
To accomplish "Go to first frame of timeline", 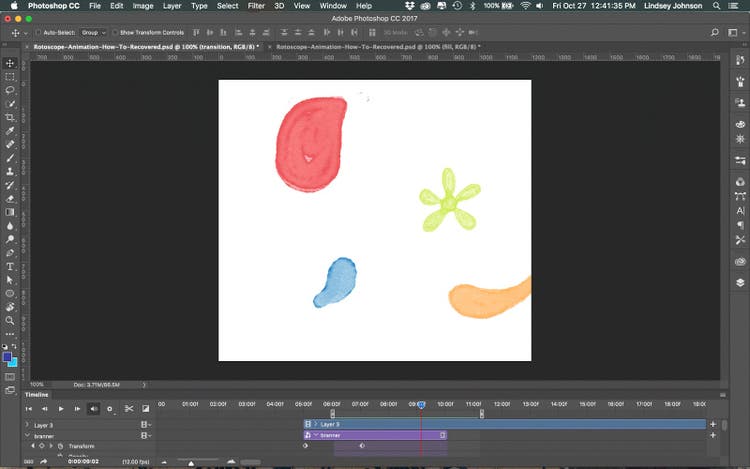I will (x=29, y=409).
